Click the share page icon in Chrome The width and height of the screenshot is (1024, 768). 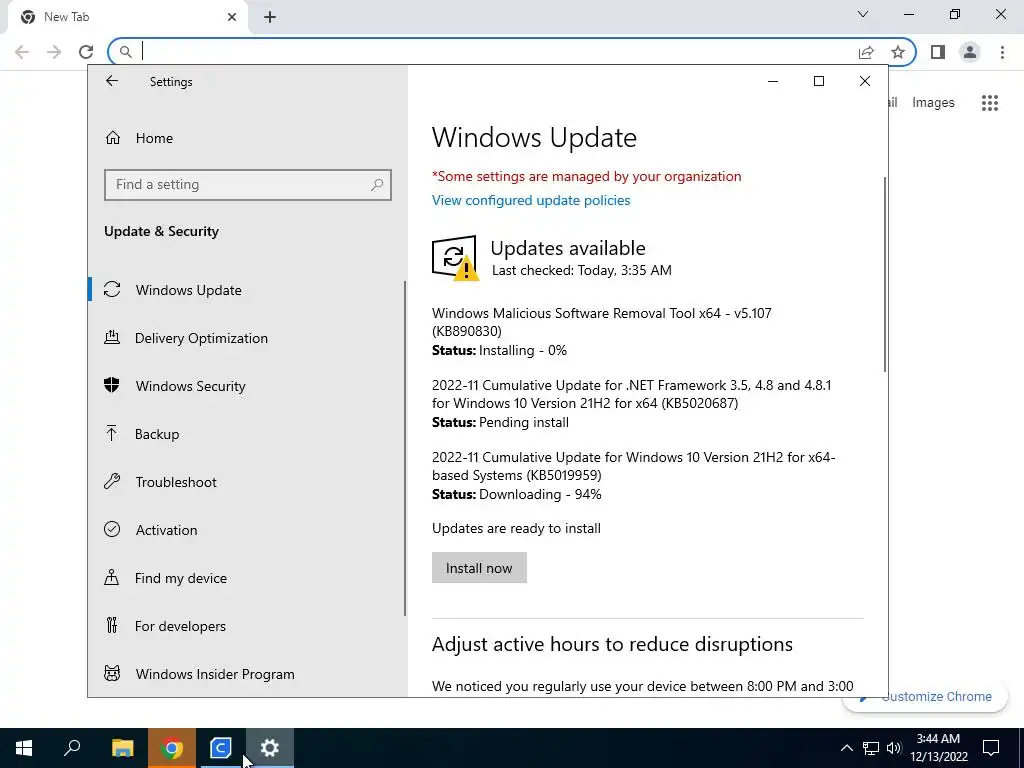866,52
